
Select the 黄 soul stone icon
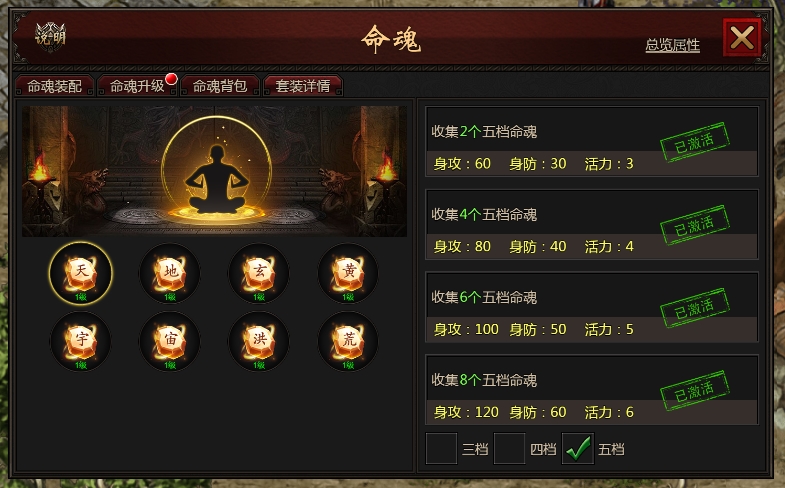[348, 273]
